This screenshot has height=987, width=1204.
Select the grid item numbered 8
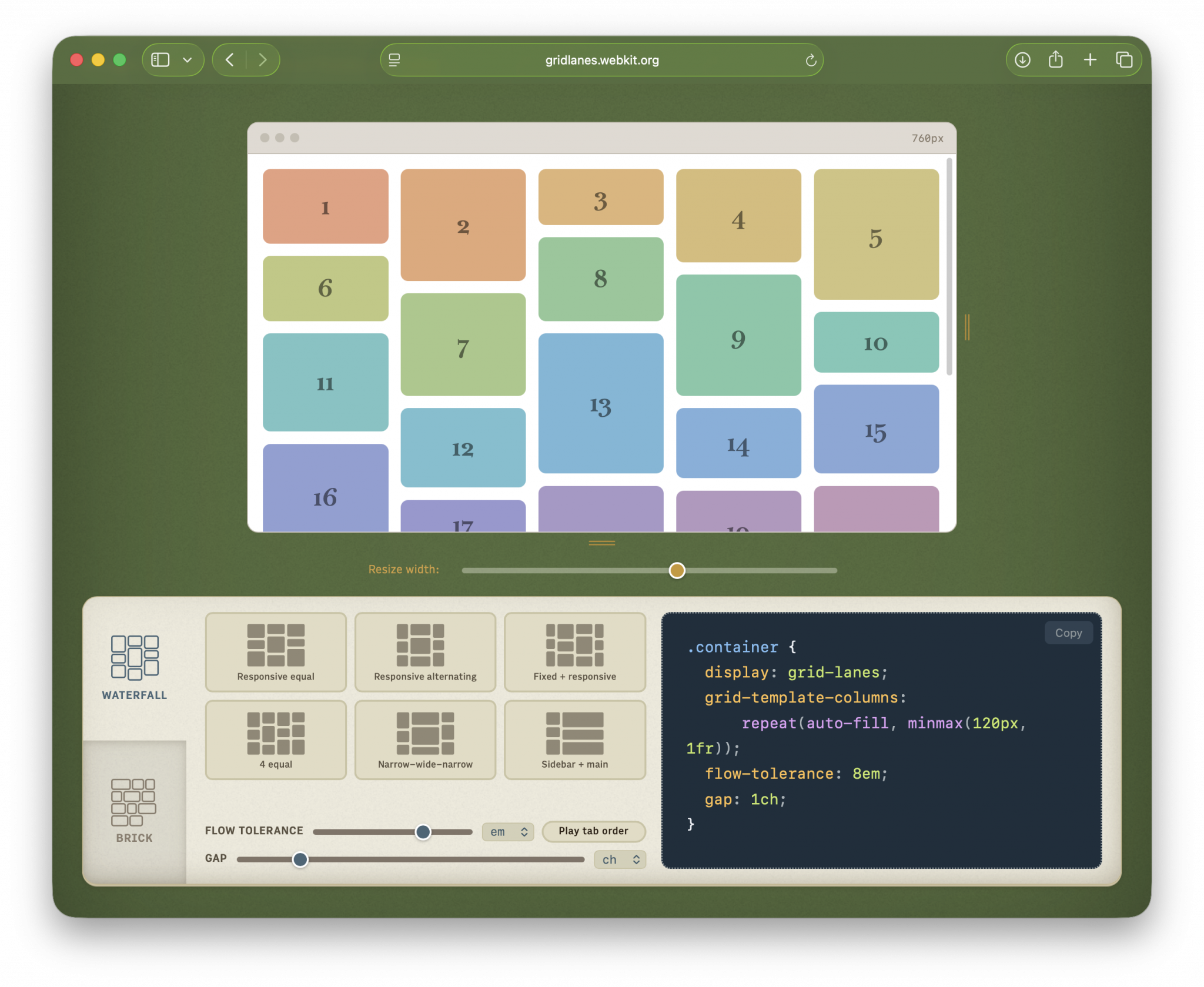(x=601, y=279)
